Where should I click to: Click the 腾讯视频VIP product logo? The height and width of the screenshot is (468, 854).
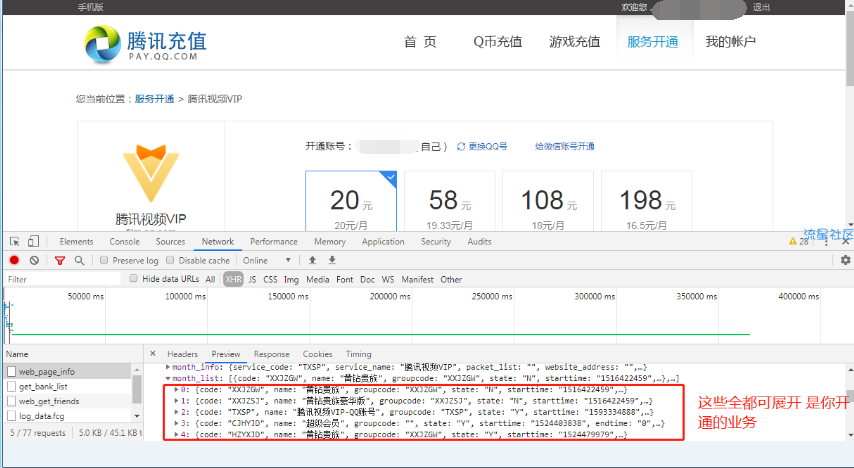click(151, 173)
